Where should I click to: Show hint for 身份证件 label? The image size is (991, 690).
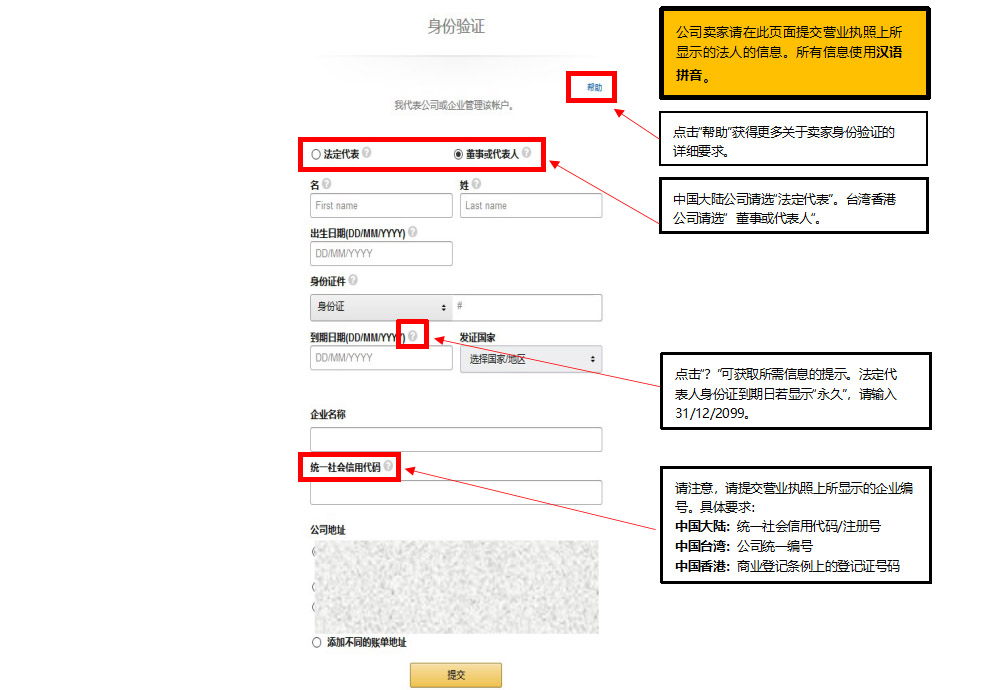tap(353, 281)
